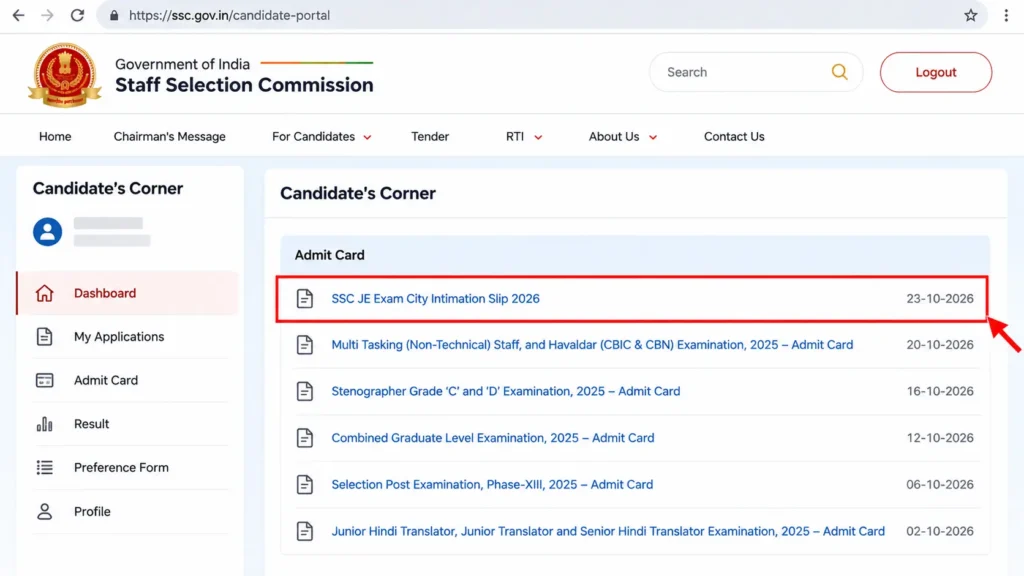Click document icon beside Junior Hindi Translator row
This screenshot has width=1024, height=576.
pyautogui.click(x=304, y=531)
